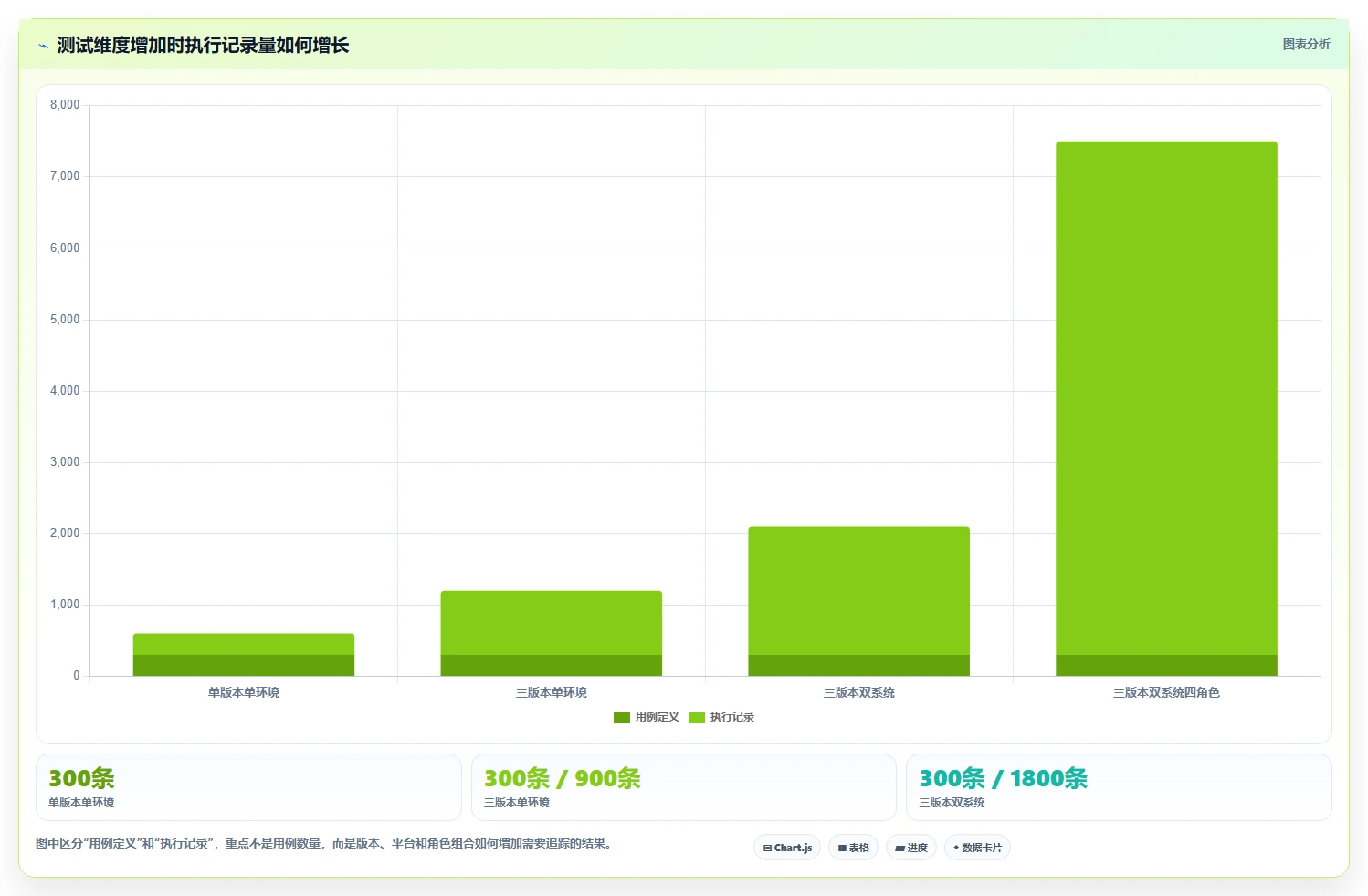Click the 300条 / 1800条 stat card value
1368x896 pixels.
tap(1004, 778)
